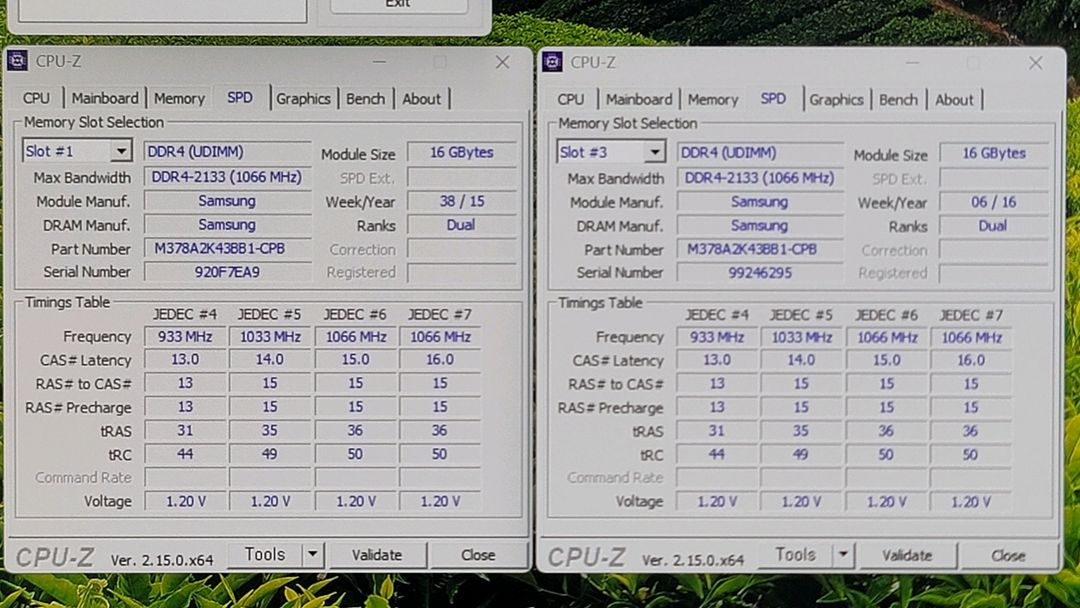This screenshot has height=608, width=1080.
Task: Click the CPU-Z system icon on left window title bar
Action: point(15,62)
